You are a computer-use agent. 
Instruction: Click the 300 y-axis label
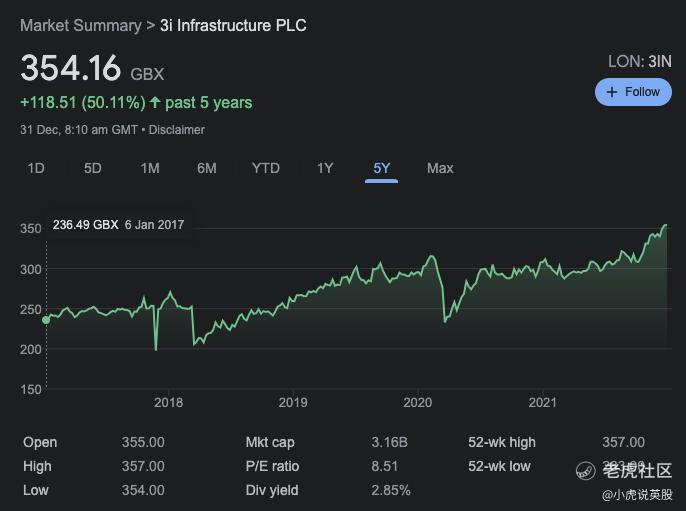pos(31,269)
